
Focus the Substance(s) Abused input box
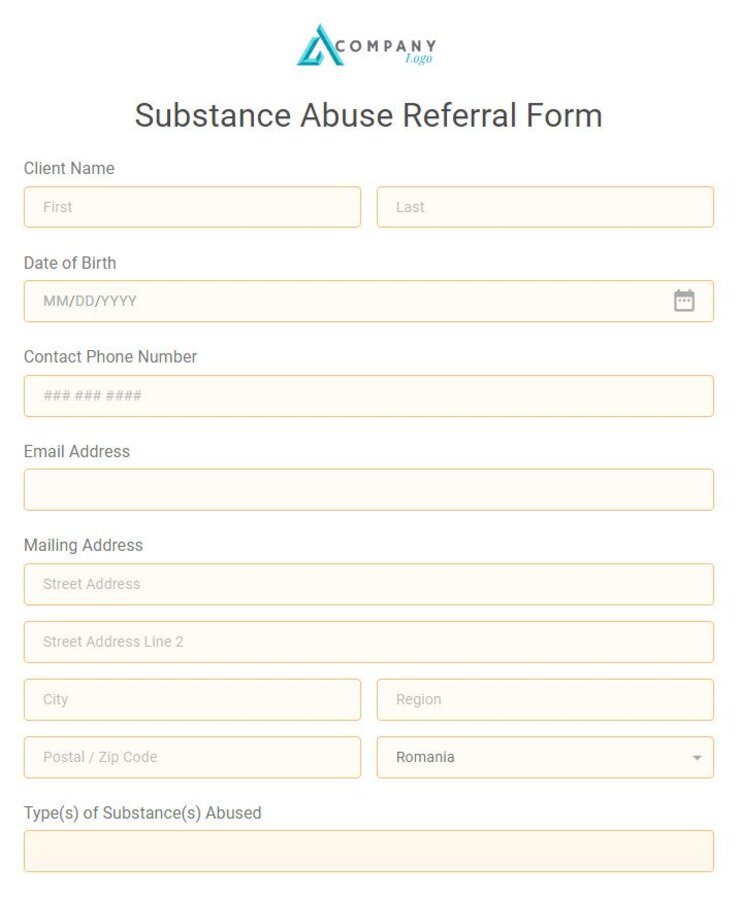point(369,851)
